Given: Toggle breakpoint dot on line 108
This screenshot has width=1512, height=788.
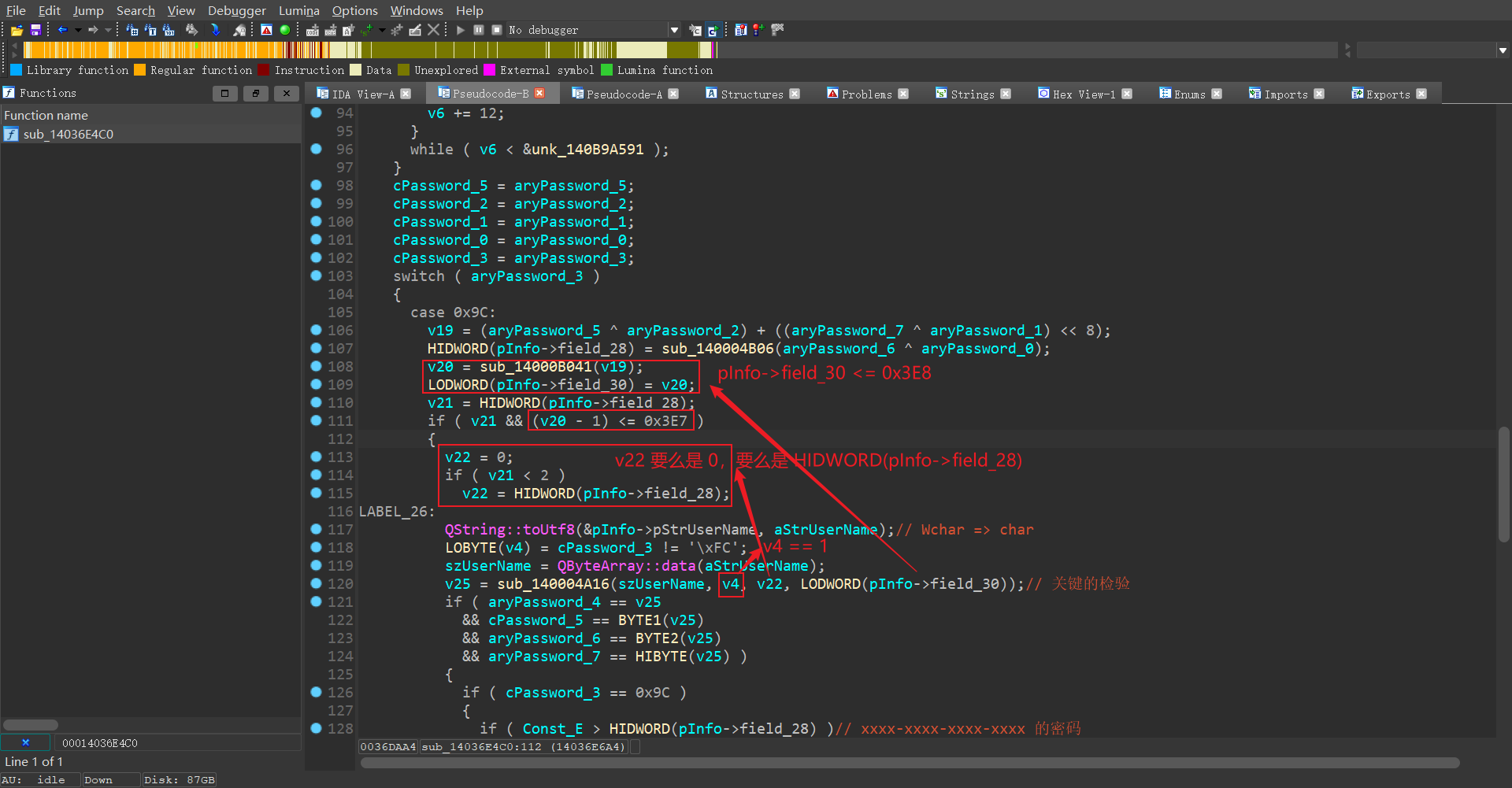Looking at the screenshot, I should (316, 366).
